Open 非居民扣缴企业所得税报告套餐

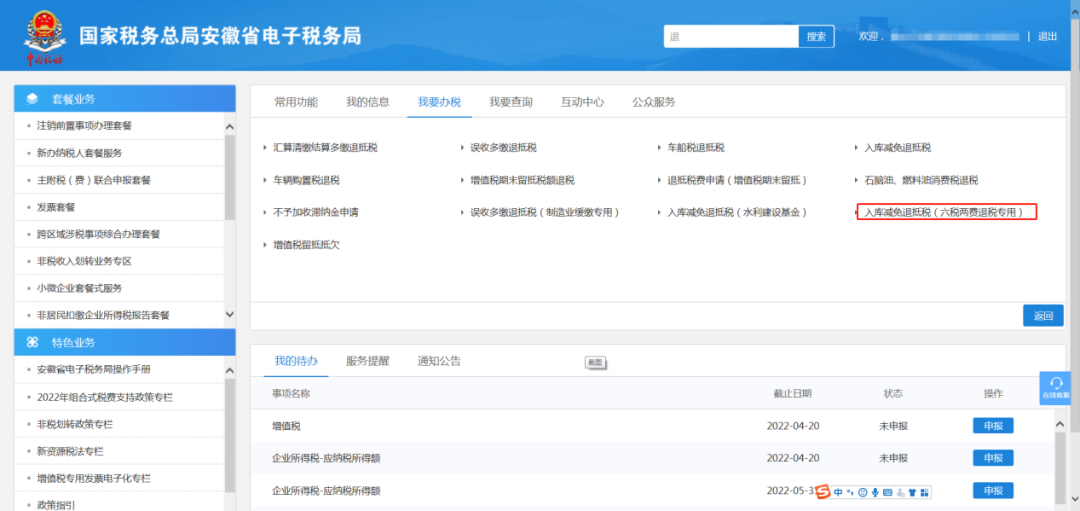tap(103, 315)
